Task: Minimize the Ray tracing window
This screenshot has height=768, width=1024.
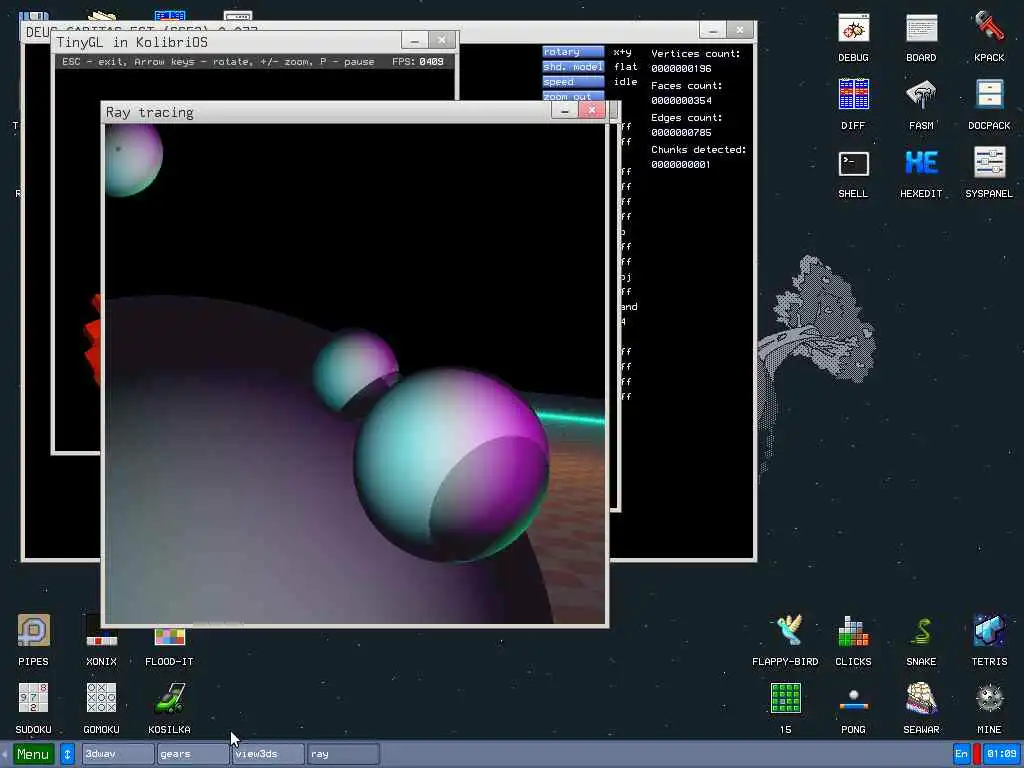Action: point(564,111)
